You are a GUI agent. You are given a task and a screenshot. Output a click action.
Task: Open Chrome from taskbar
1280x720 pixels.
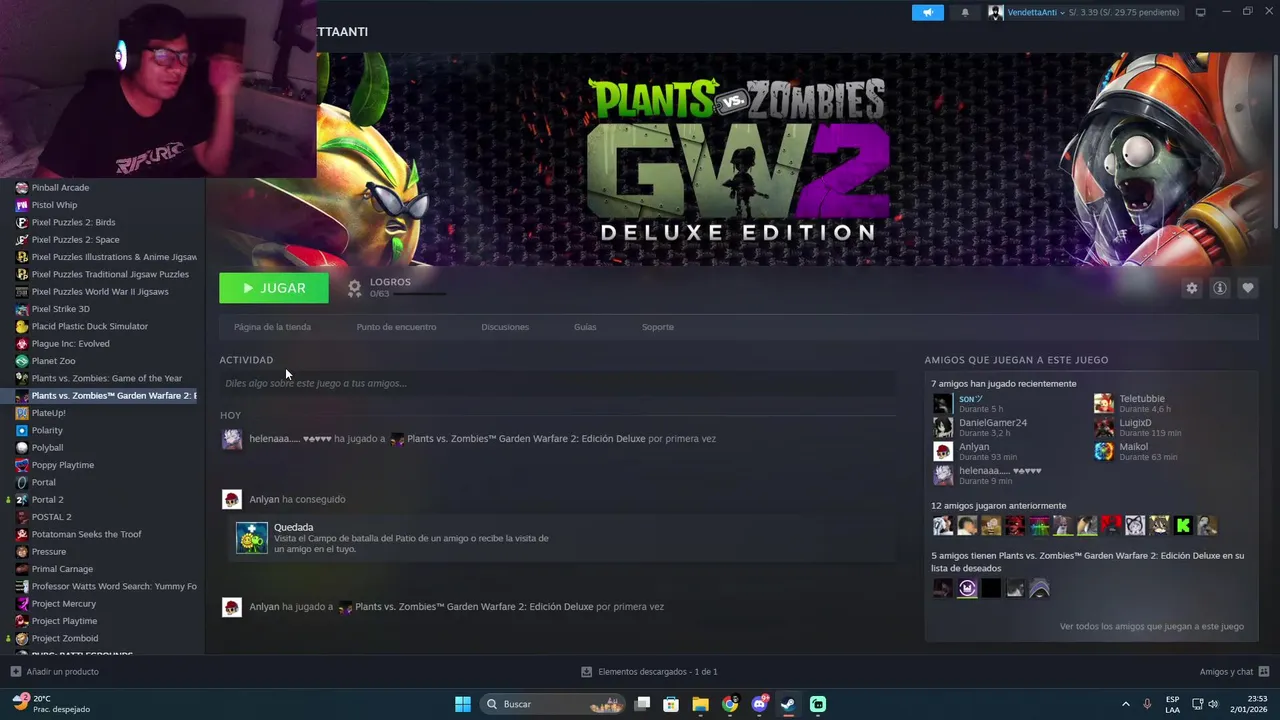pyautogui.click(x=730, y=704)
